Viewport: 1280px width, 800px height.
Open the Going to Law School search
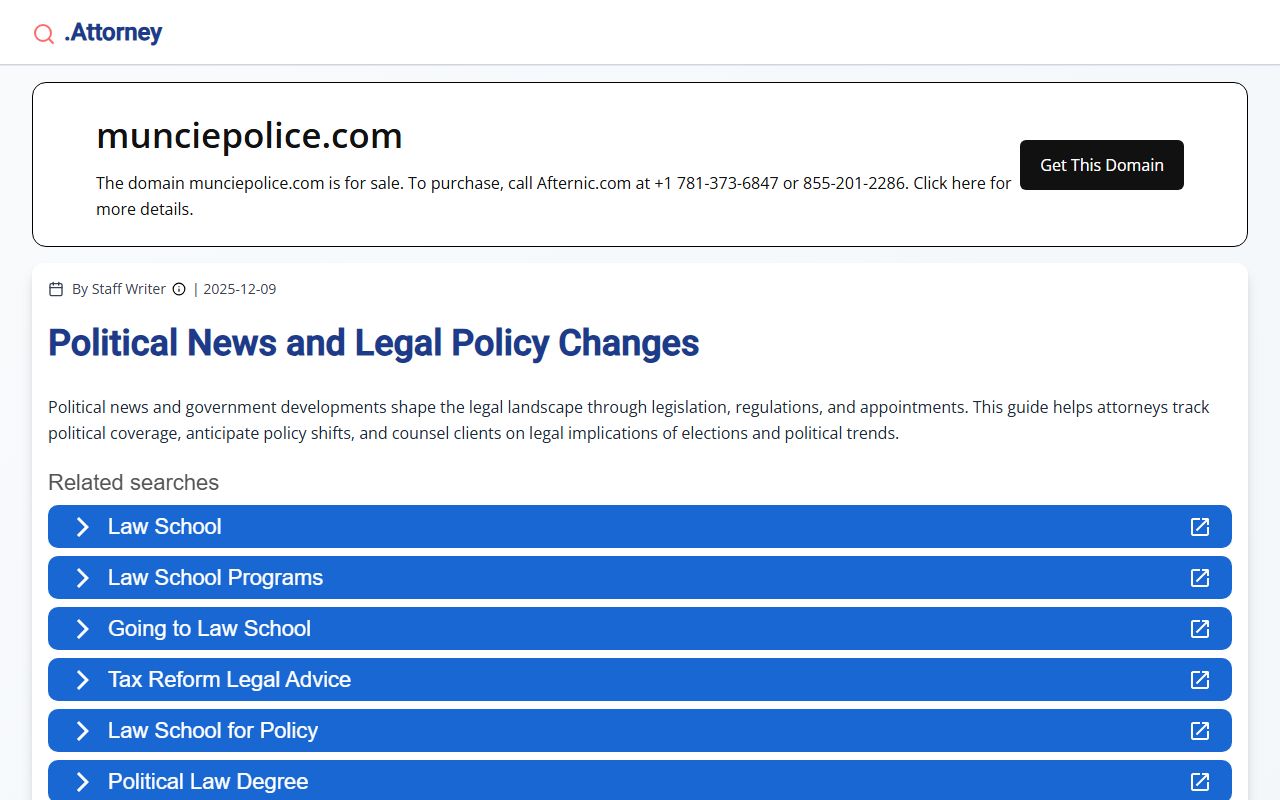pyautogui.click(x=640, y=629)
